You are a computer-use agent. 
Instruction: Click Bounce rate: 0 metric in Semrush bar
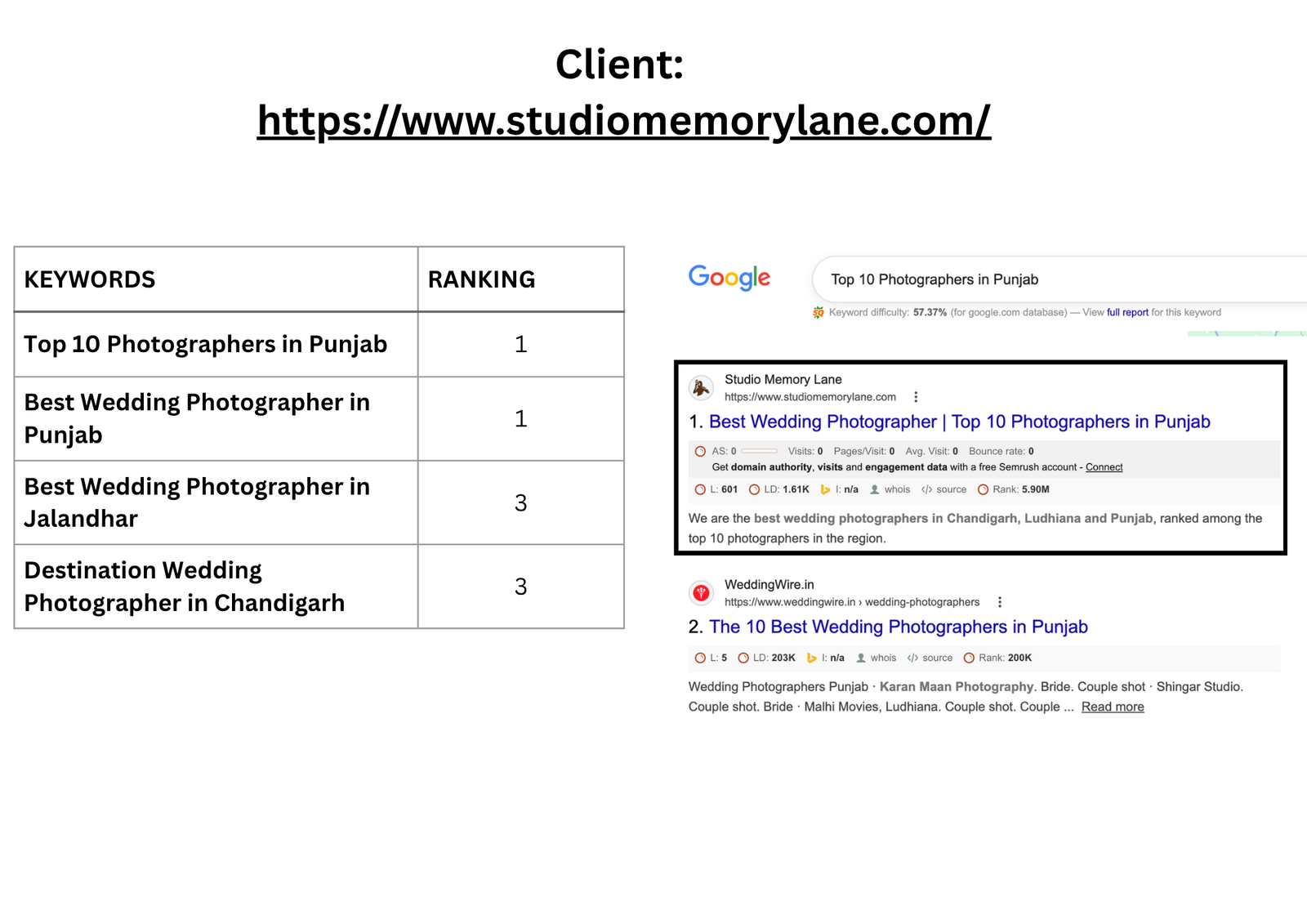(1001, 451)
